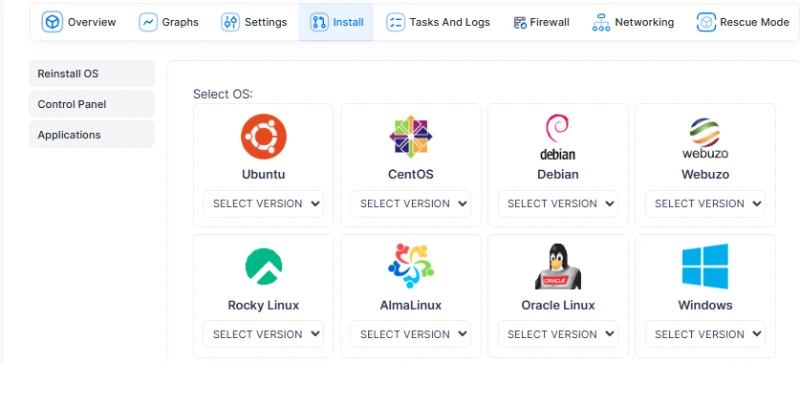The height and width of the screenshot is (400, 800).
Task: Open CentOS version dropdown
Action: 411,204
